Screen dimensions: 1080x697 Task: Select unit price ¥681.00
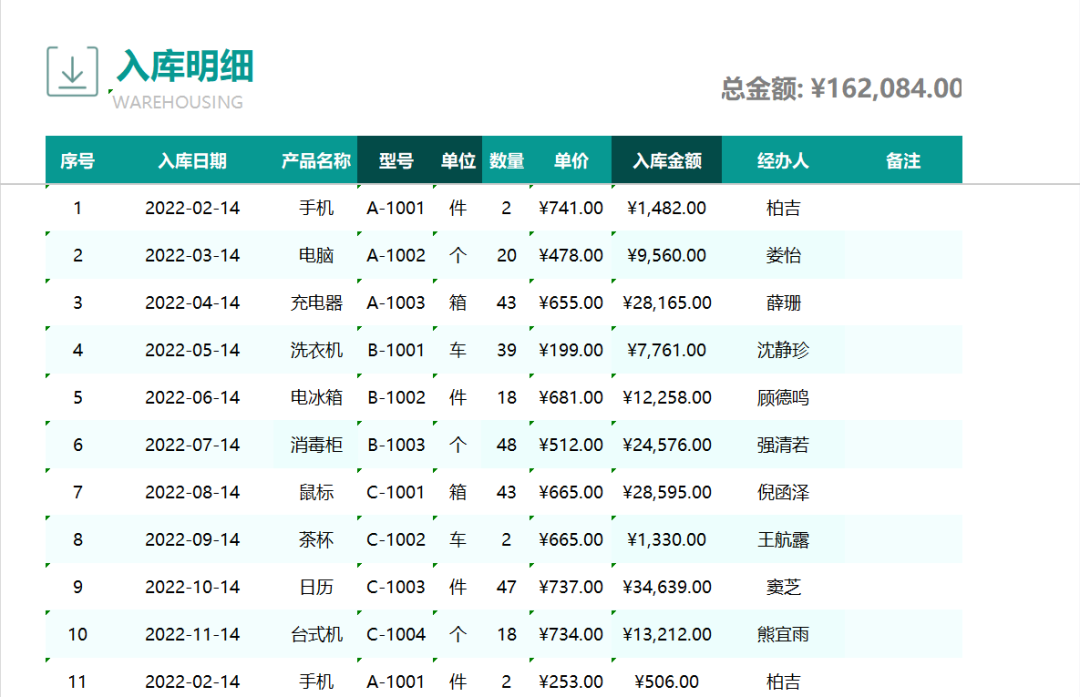click(571, 397)
